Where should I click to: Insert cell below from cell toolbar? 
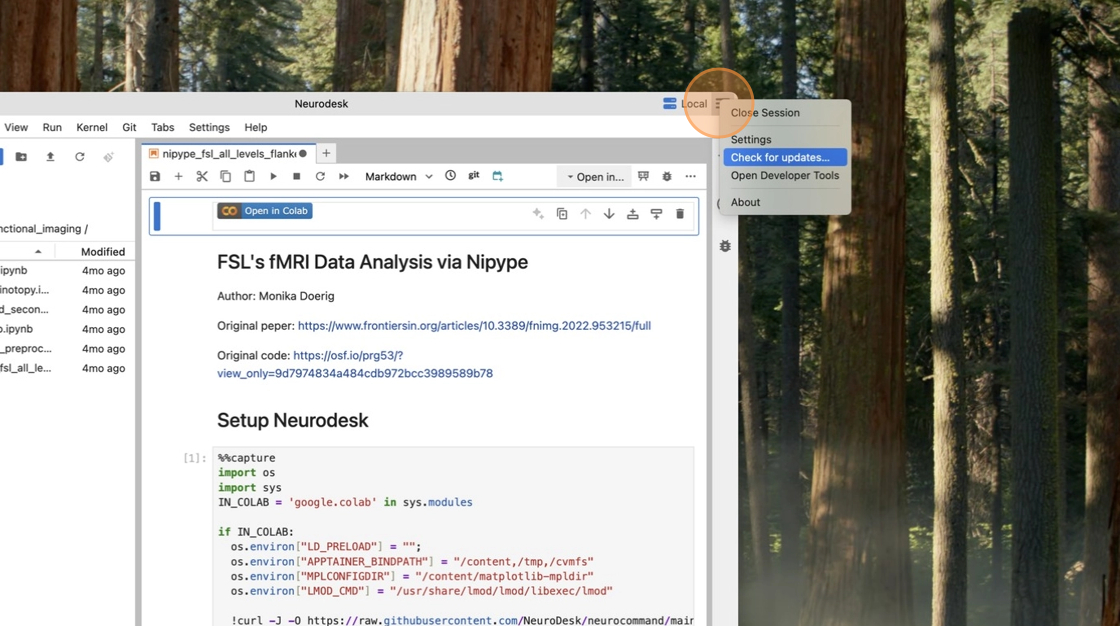(x=656, y=214)
